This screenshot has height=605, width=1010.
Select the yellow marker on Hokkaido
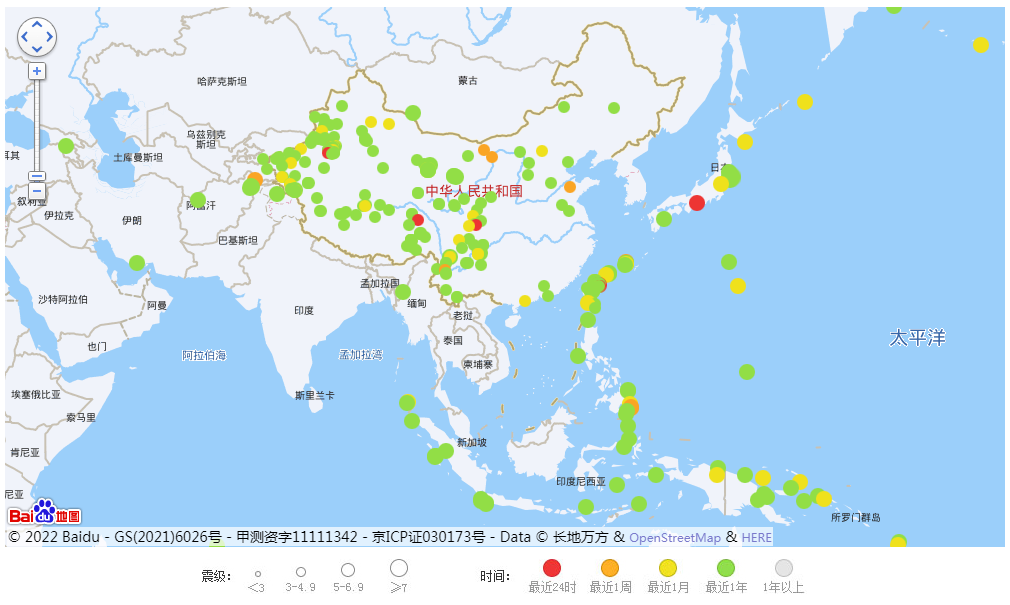745,142
